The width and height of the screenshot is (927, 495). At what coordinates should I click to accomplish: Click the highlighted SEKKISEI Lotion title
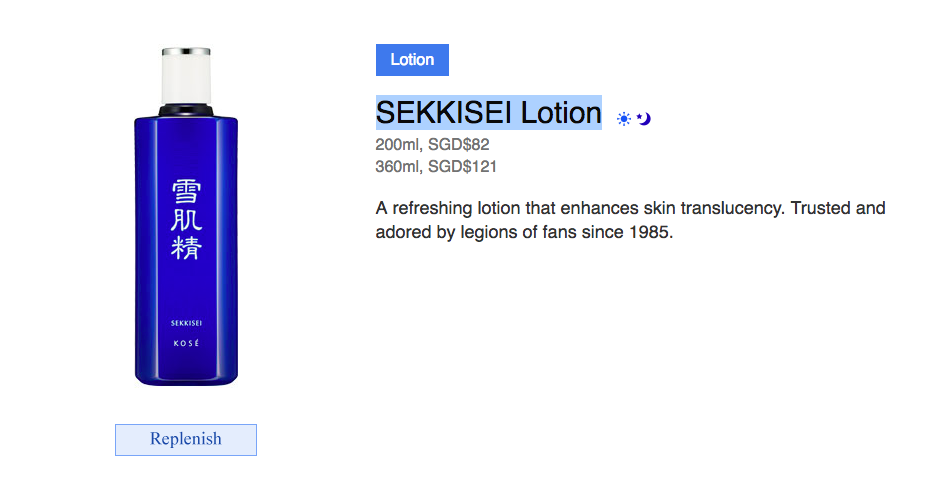click(x=488, y=112)
